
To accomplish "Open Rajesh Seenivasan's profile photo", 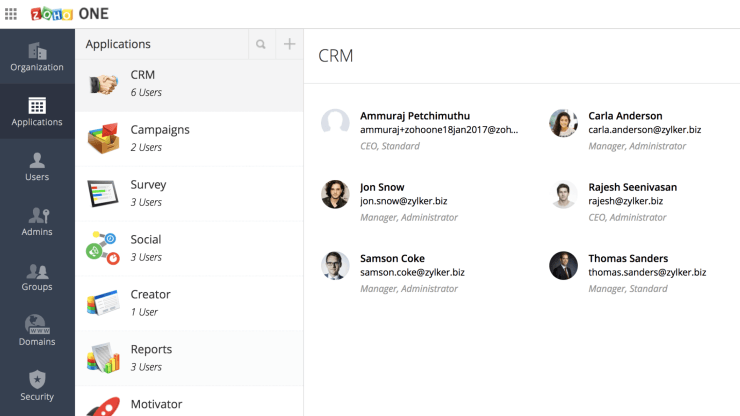I will point(563,194).
